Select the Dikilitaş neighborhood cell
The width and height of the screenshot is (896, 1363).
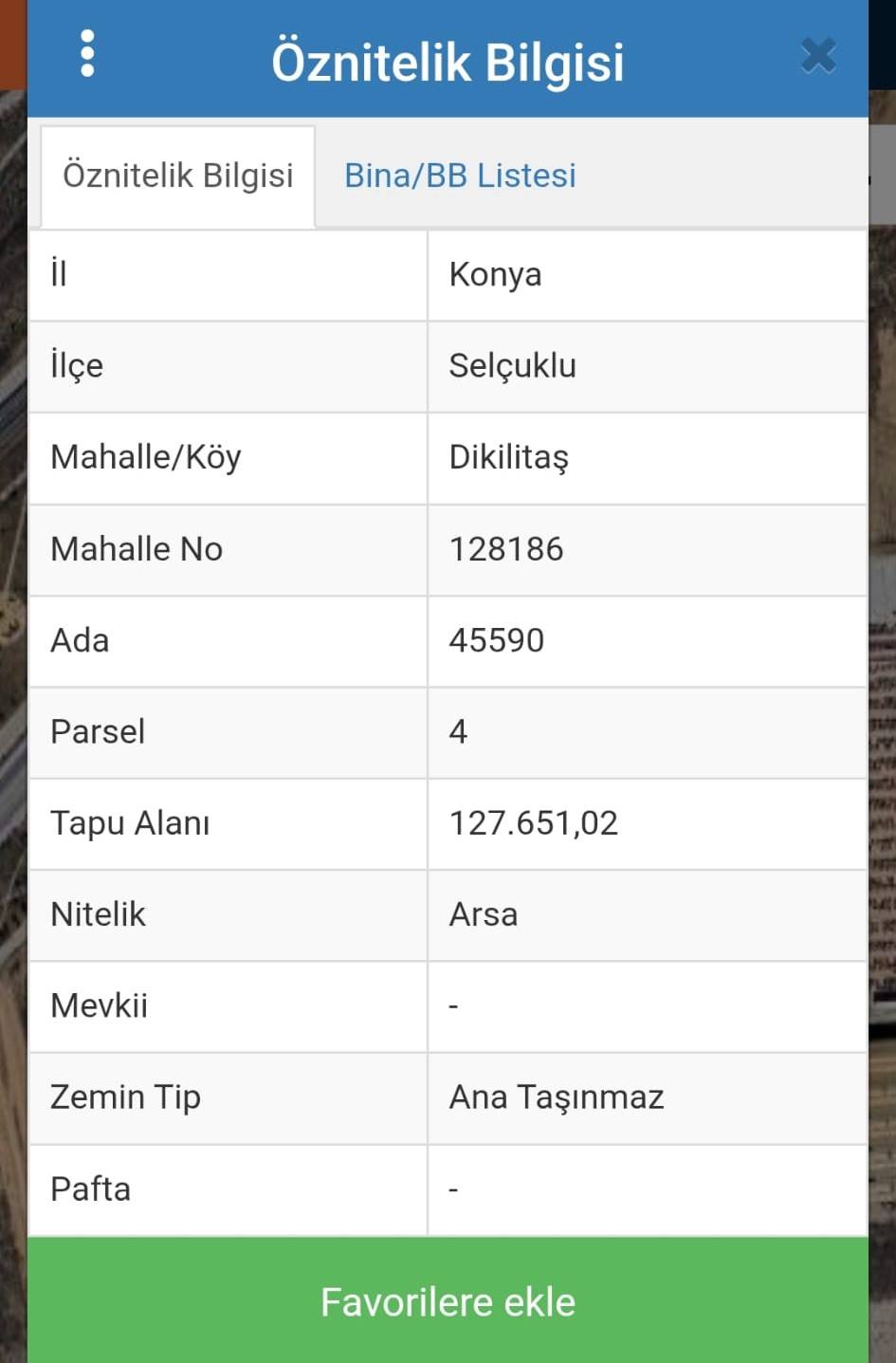pyautogui.click(x=647, y=457)
